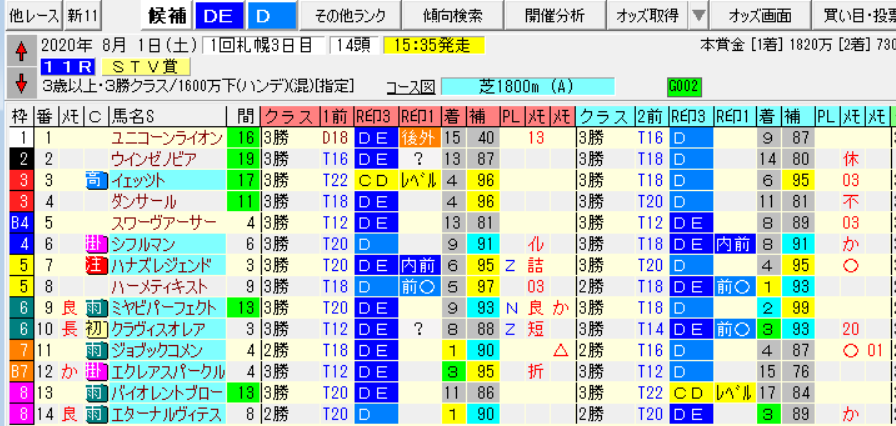Click the 掛 icon beside シフルマン
Image resolution: width=896 pixels, height=426 pixels.
(96, 244)
